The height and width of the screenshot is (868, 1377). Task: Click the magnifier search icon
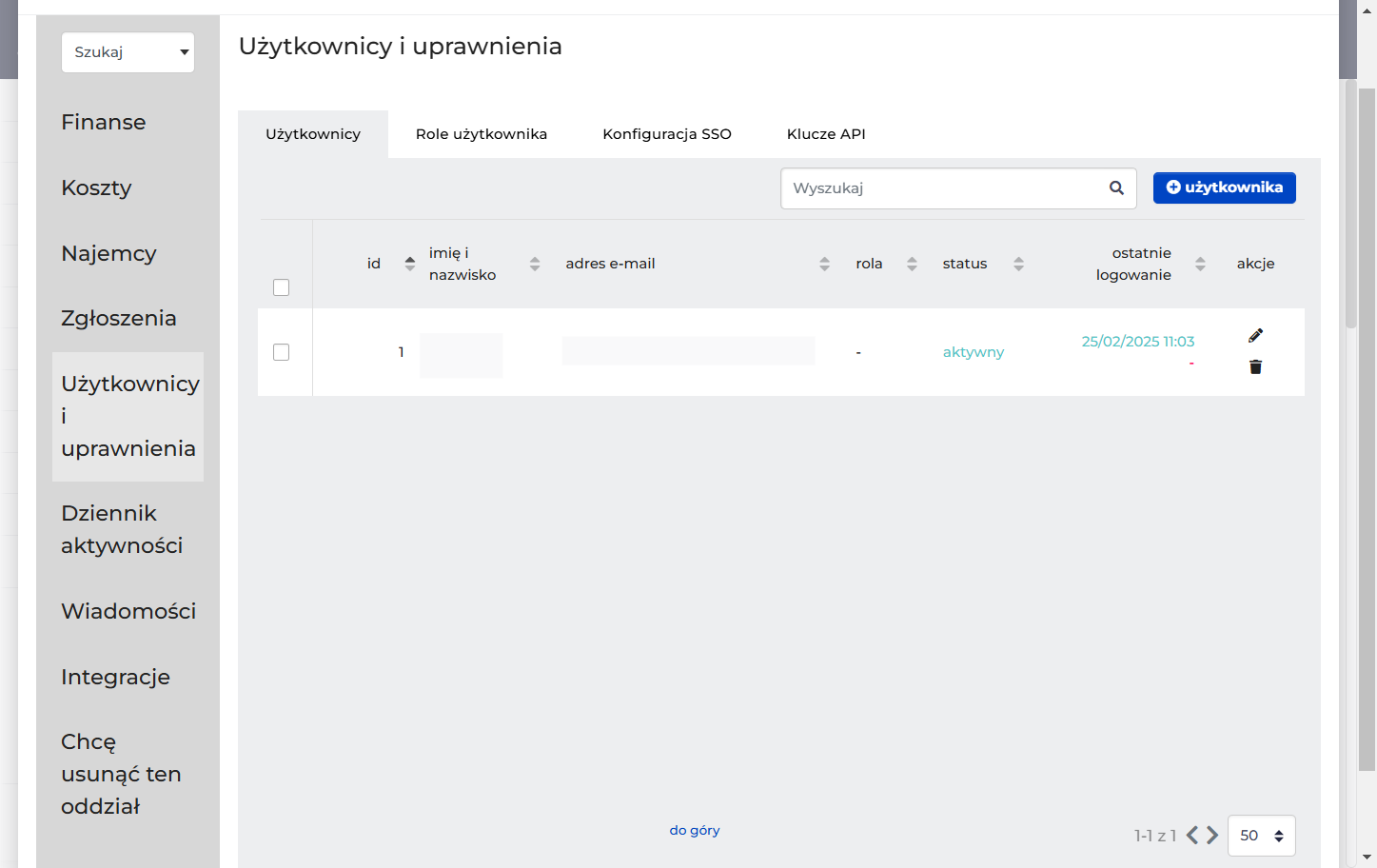click(1116, 188)
